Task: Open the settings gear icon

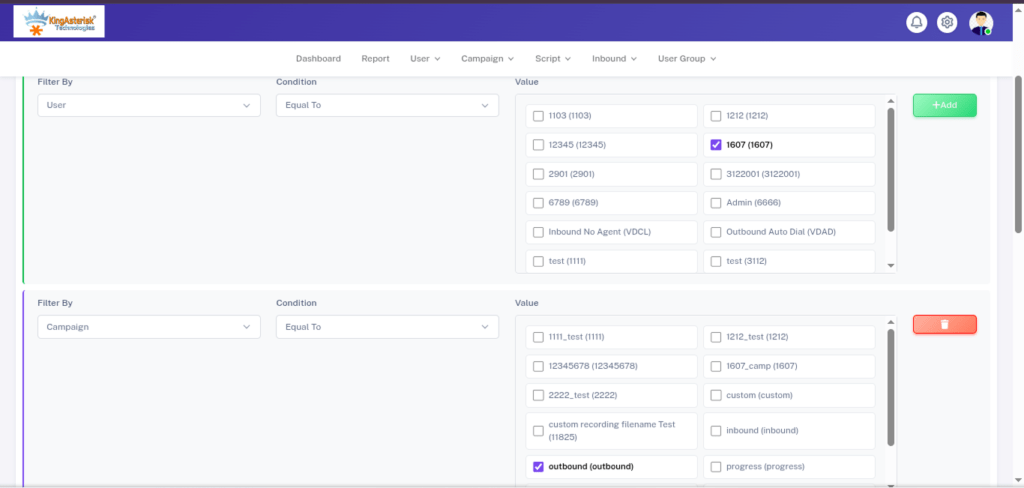Action: pos(947,22)
